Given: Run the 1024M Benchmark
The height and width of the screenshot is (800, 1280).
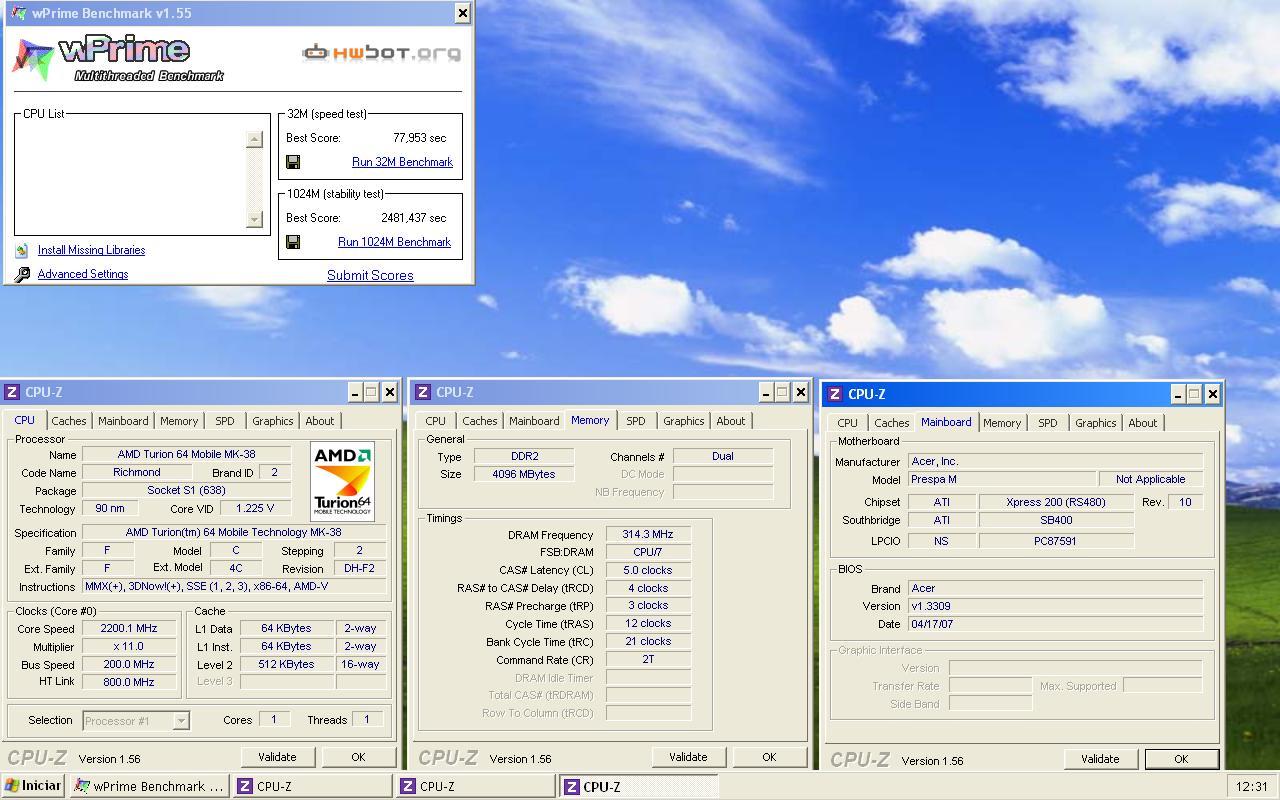Looking at the screenshot, I should point(394,242).
